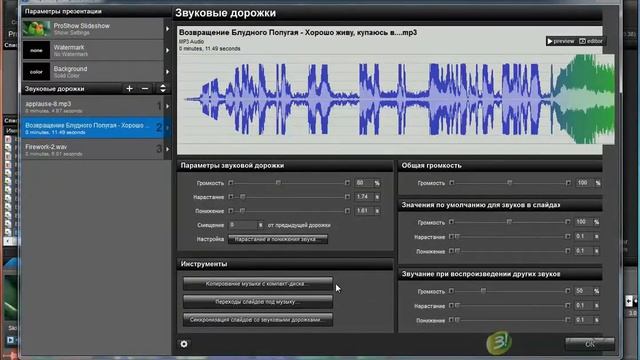640x360 pixels.
Task: Expand the arrow for the Firework-2.wav track
Action: point(167,149)
